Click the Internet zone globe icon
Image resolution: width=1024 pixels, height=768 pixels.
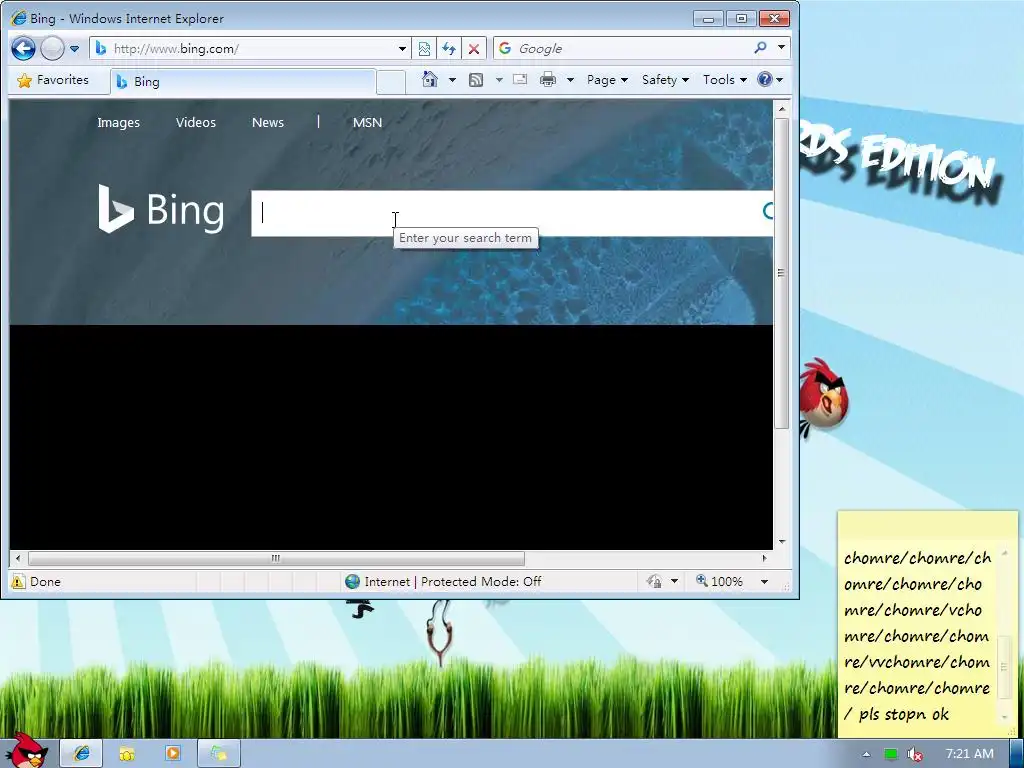coord(353,581)
